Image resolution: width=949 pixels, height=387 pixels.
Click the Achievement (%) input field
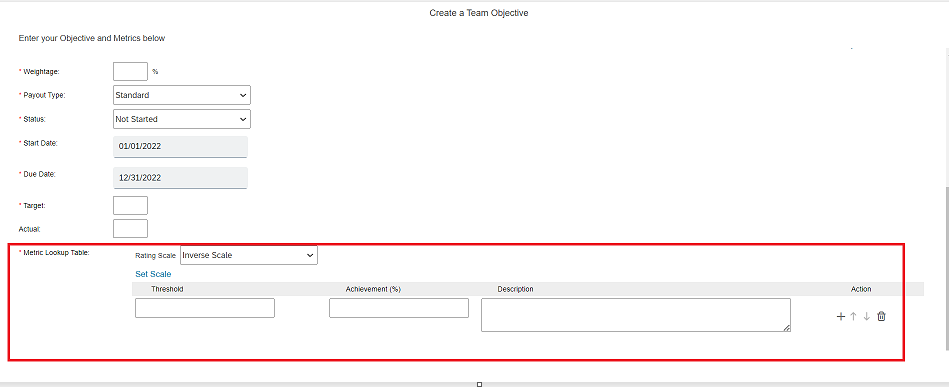click(x=399, y=308)
